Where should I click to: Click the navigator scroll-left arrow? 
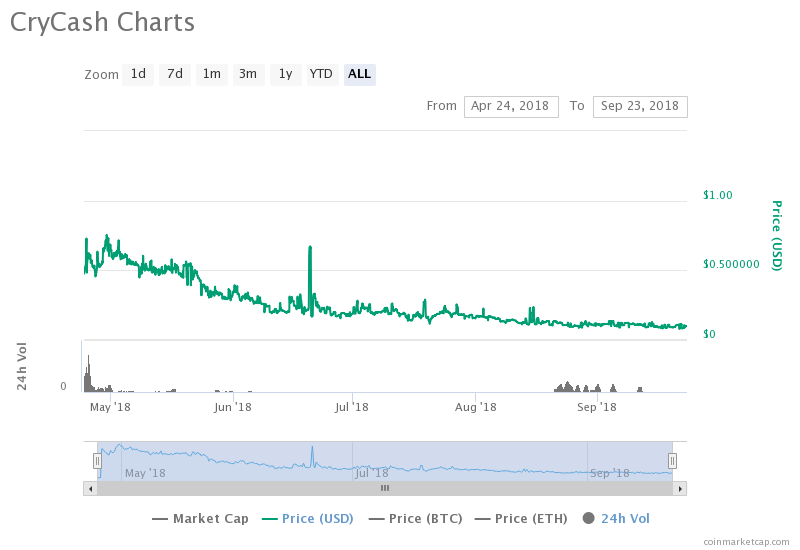(90, 489)
